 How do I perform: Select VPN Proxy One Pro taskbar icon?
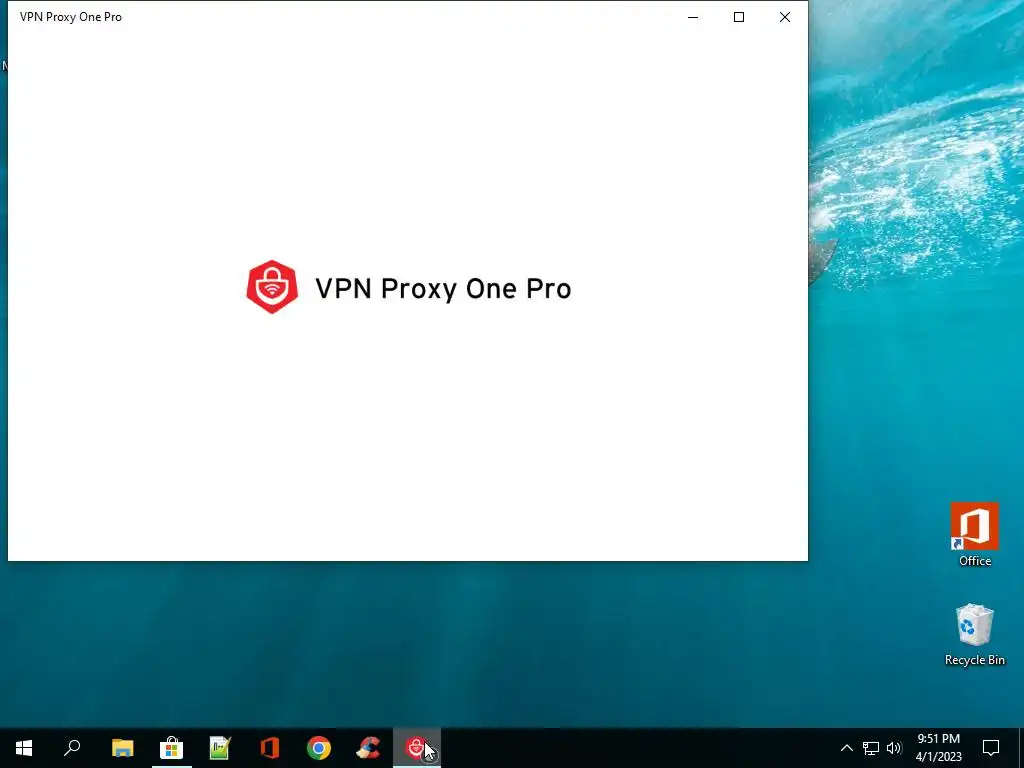[x=417, y=748]
